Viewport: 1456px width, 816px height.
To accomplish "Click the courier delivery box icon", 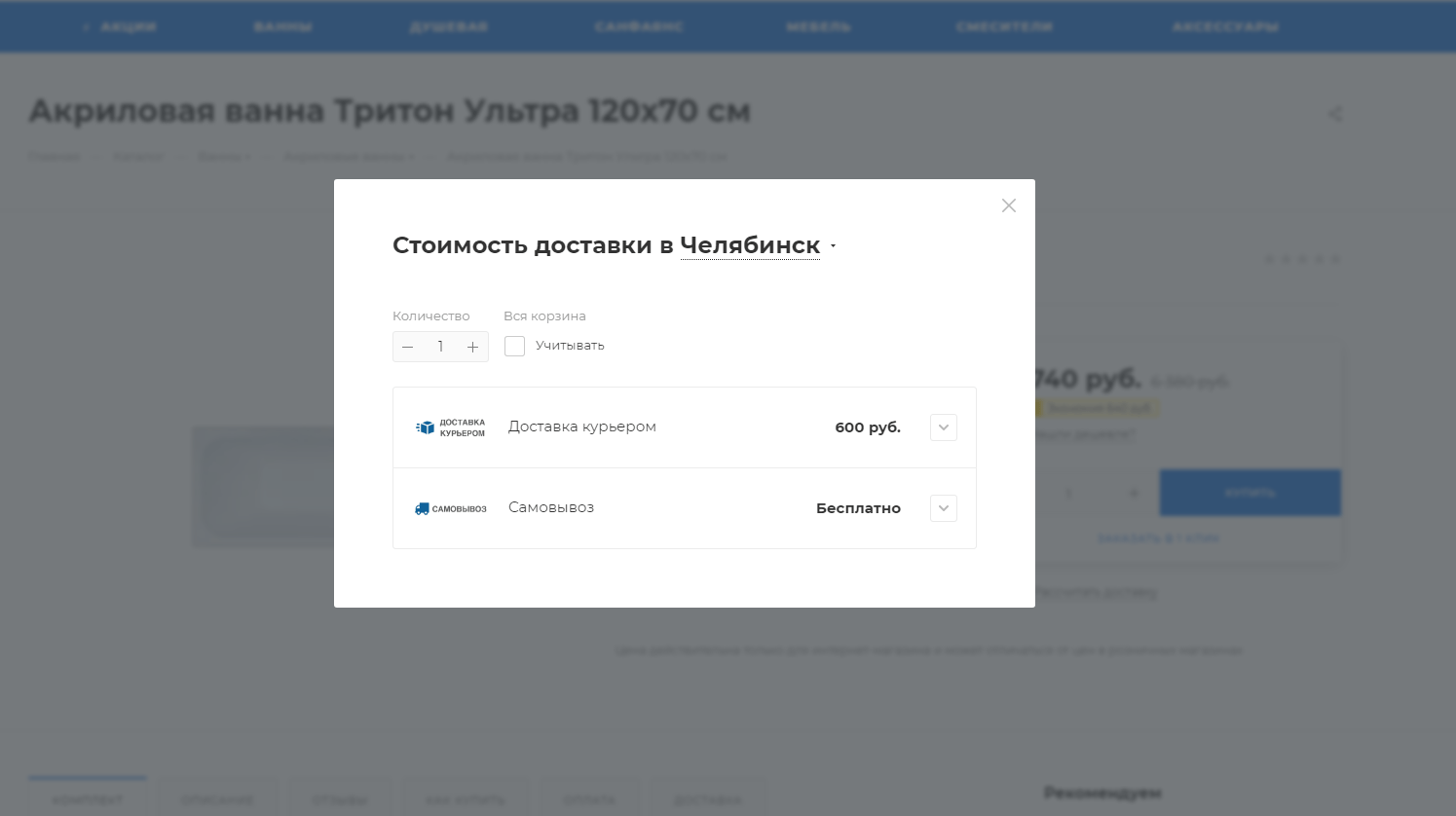I will (x=426, y=427).
